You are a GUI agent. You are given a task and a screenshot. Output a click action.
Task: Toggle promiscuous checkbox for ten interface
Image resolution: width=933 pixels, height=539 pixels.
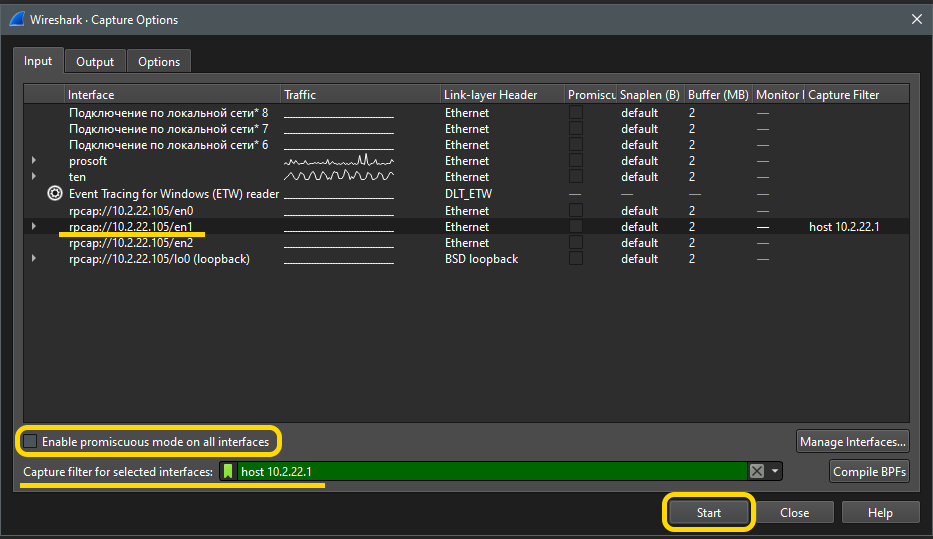[575, 177]
